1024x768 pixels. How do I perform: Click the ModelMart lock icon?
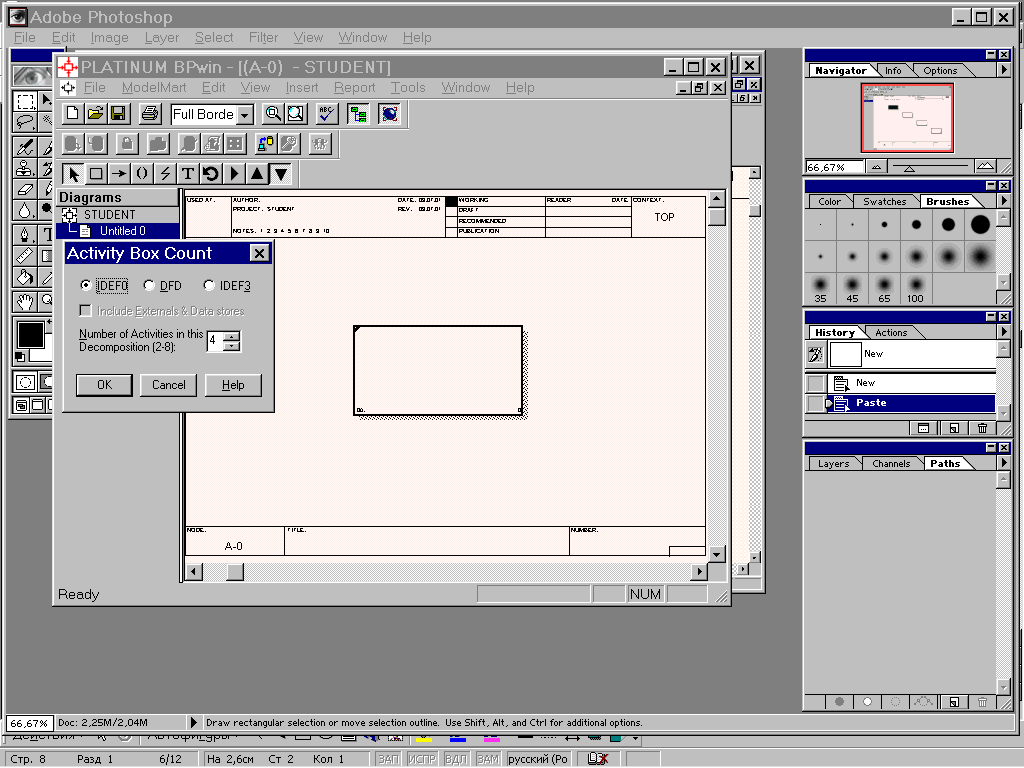(x=127, y=144)
